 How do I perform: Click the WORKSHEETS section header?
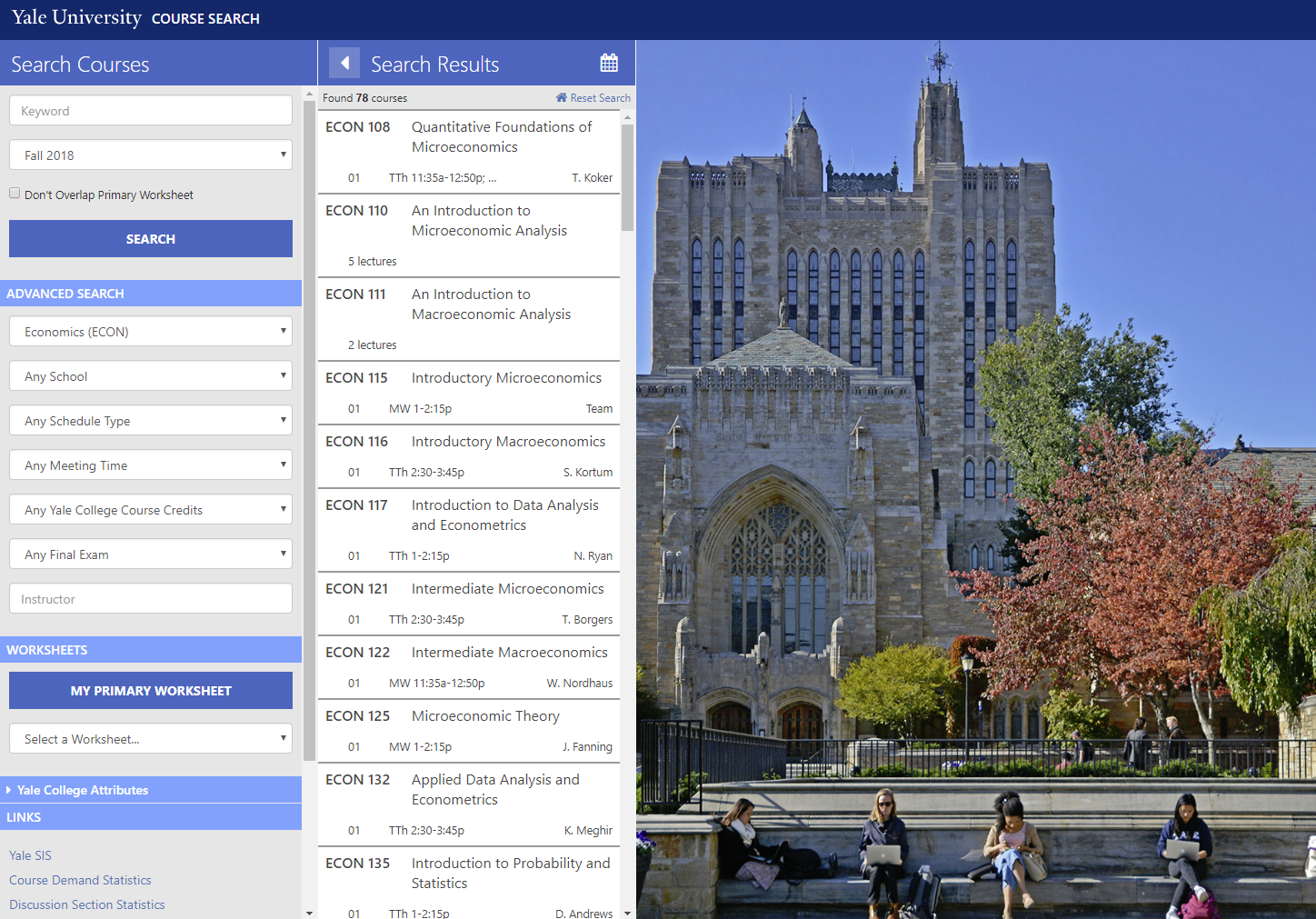[x=151, y=650]
